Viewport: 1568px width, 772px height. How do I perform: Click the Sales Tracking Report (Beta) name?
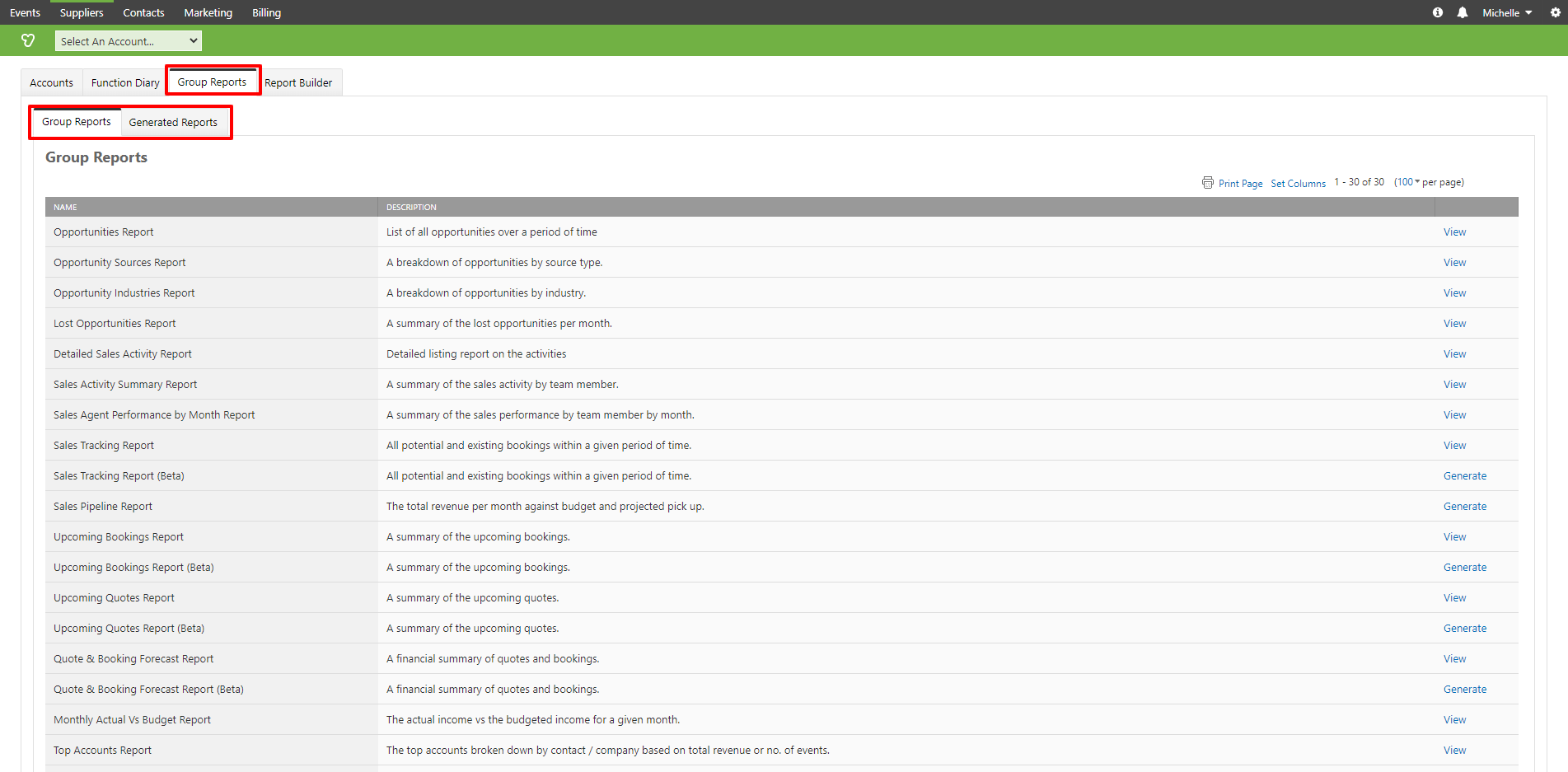119,476
